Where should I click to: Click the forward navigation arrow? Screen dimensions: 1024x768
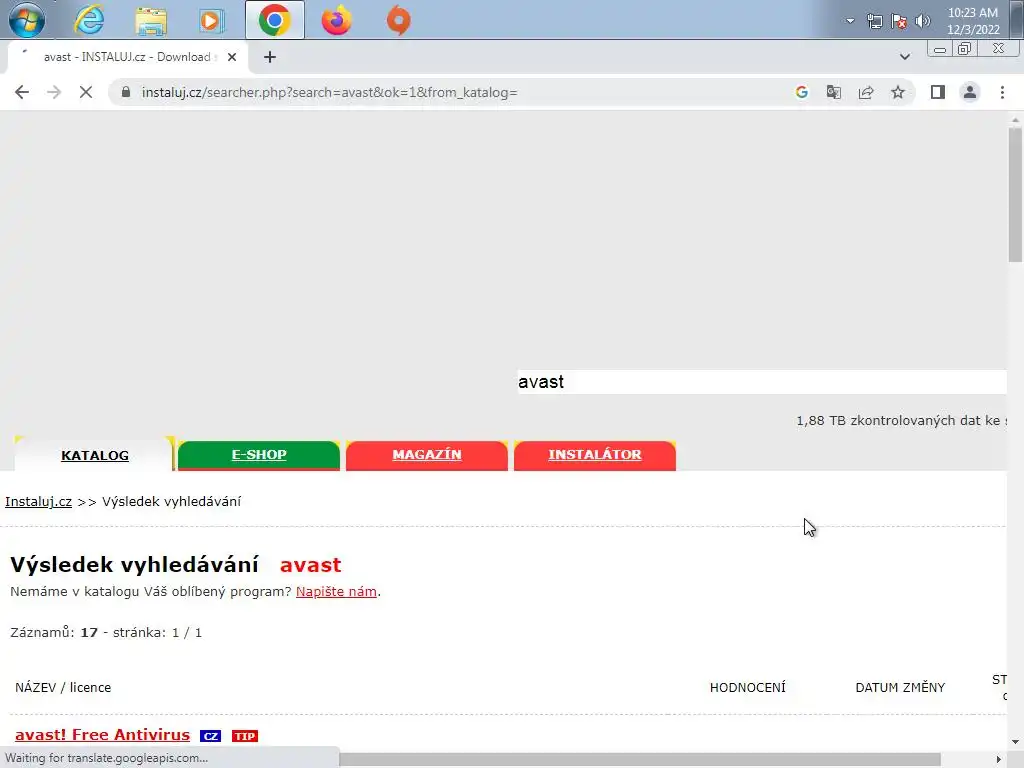pos(54,92)
